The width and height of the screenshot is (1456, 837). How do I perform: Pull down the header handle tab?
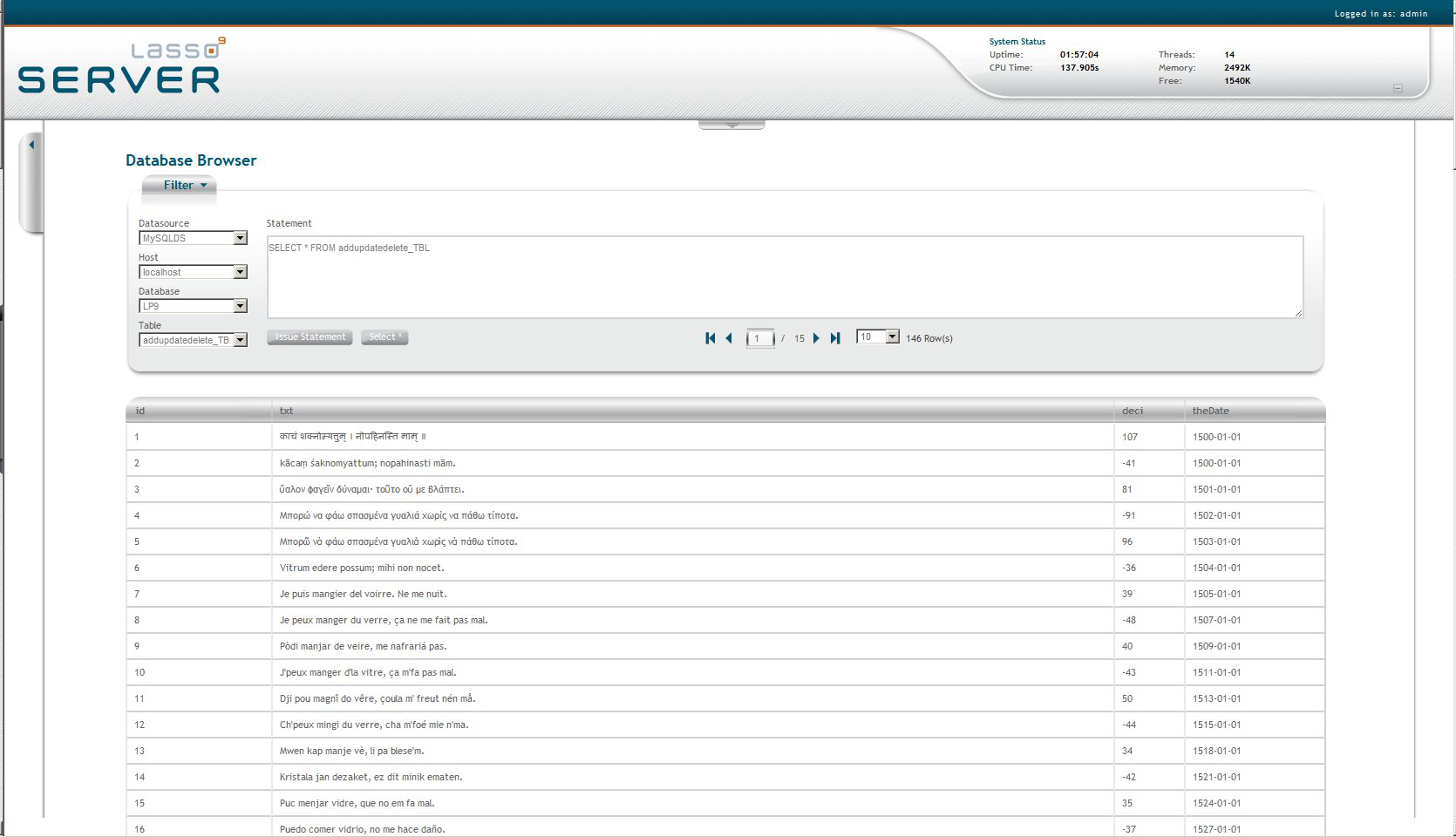point(731,126)
